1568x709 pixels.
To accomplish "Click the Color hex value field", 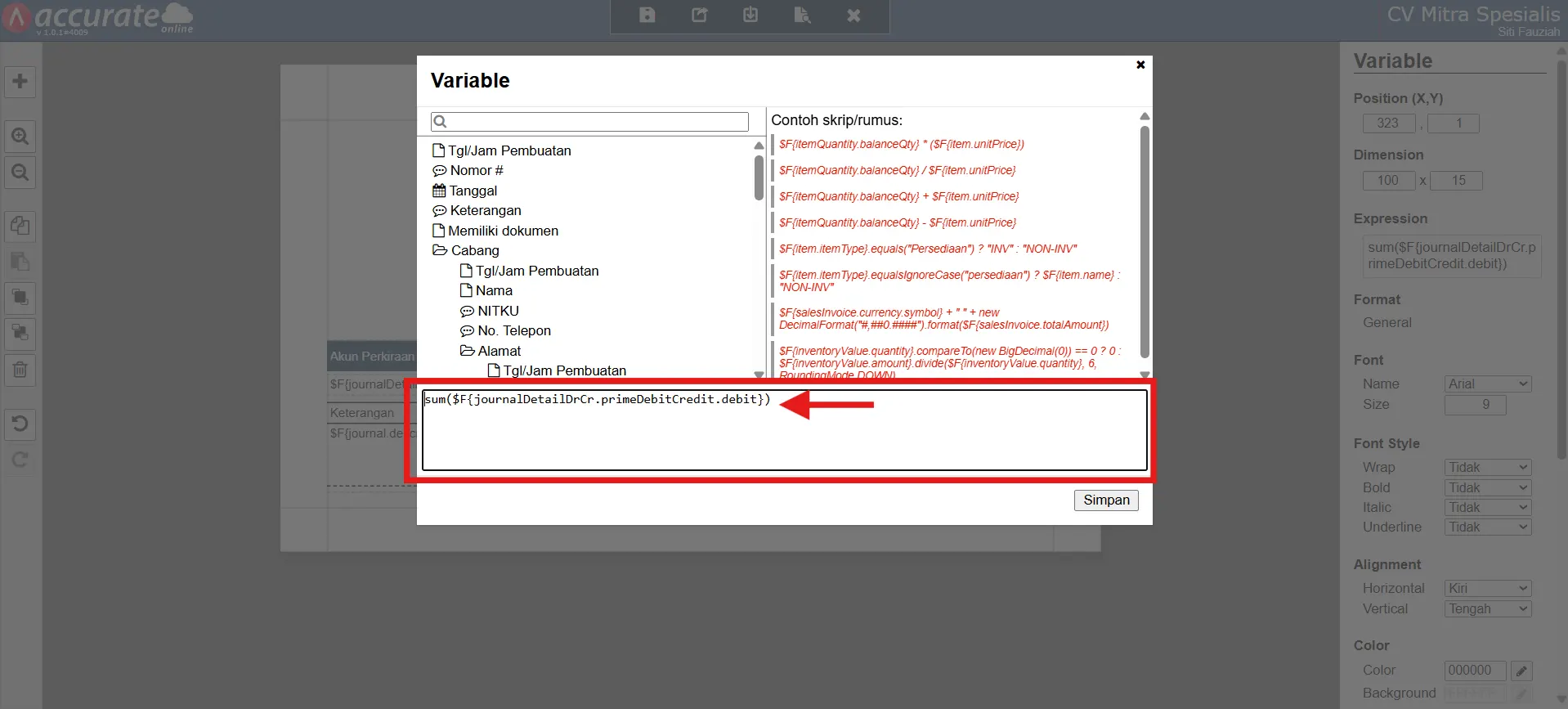I will [x=1475, y=671].
